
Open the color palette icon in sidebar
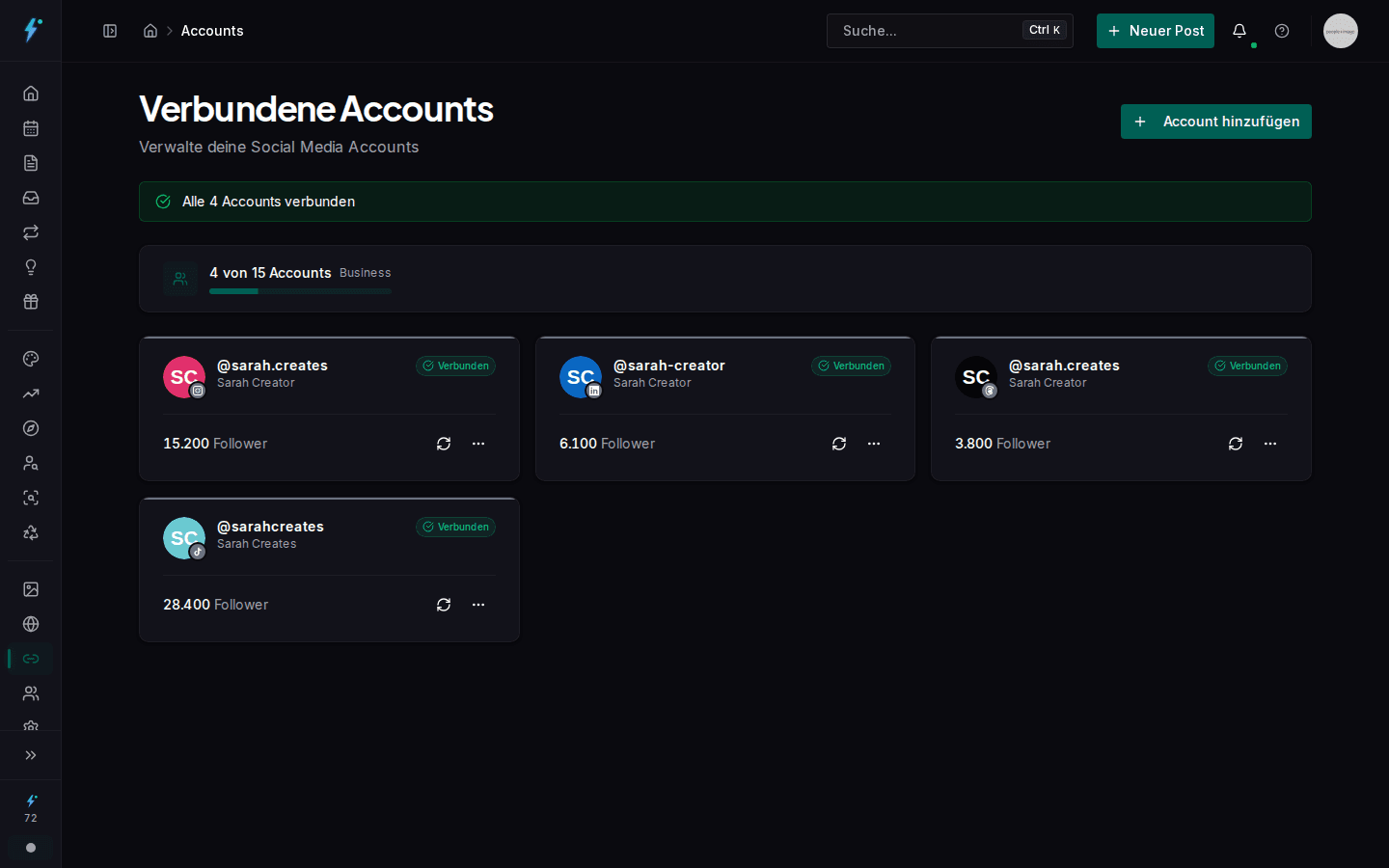pyautogui.click(x=31, y=359)
